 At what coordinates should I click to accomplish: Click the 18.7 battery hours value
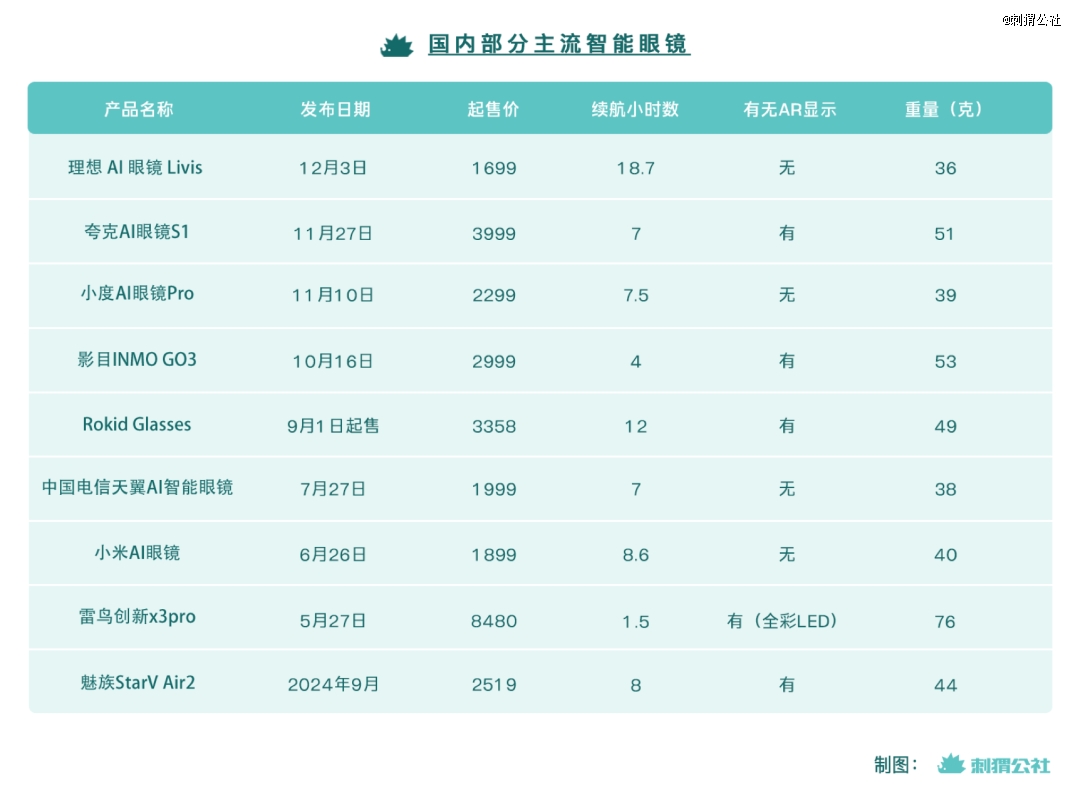(x=636, y=168)
